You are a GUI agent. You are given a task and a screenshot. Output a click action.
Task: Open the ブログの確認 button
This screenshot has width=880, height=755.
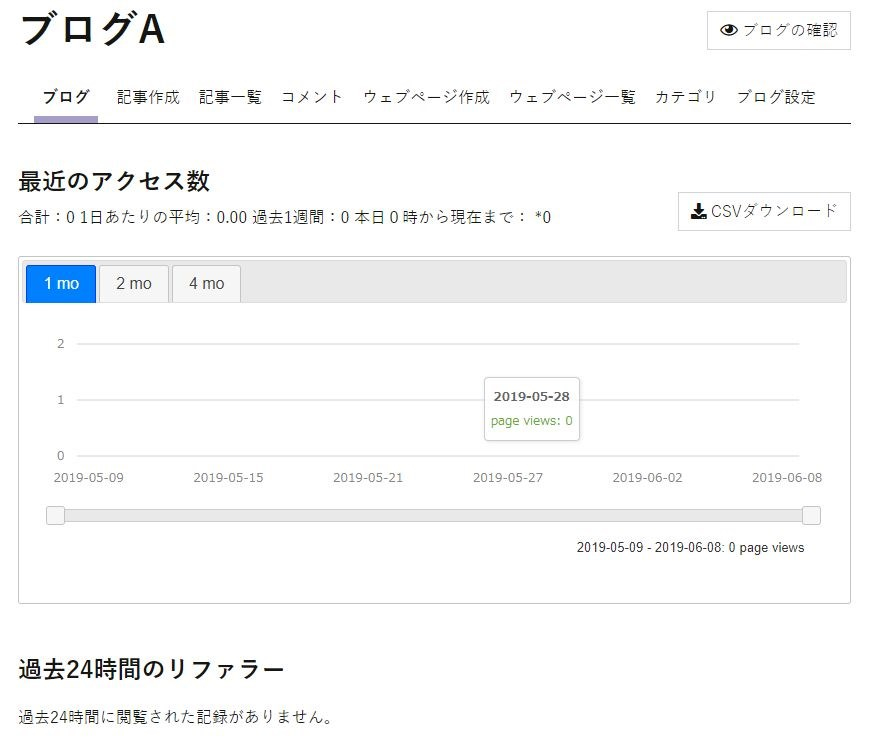778,30
